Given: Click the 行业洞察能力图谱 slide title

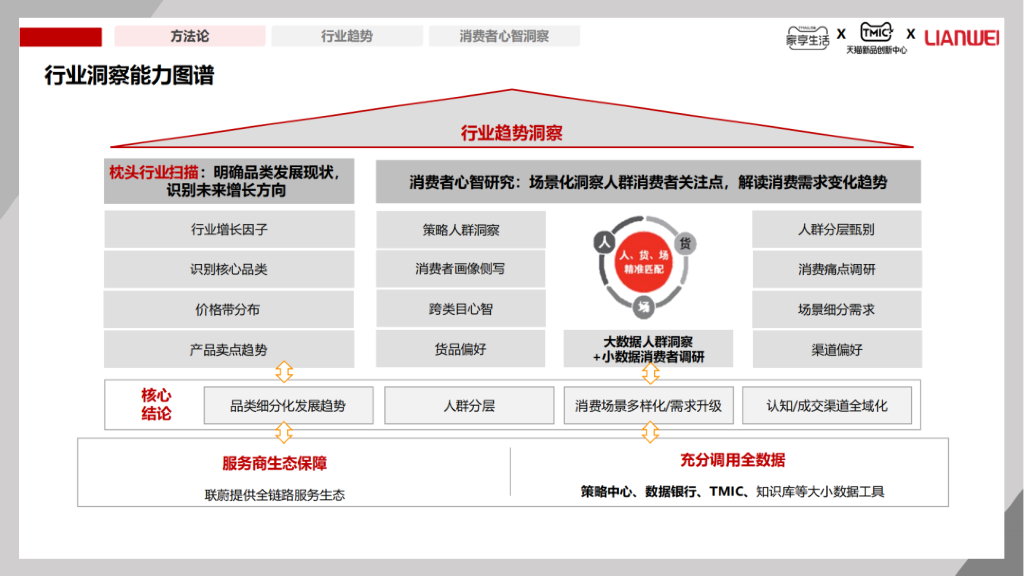Looking at the screenshot, I should tap(129, 75).
